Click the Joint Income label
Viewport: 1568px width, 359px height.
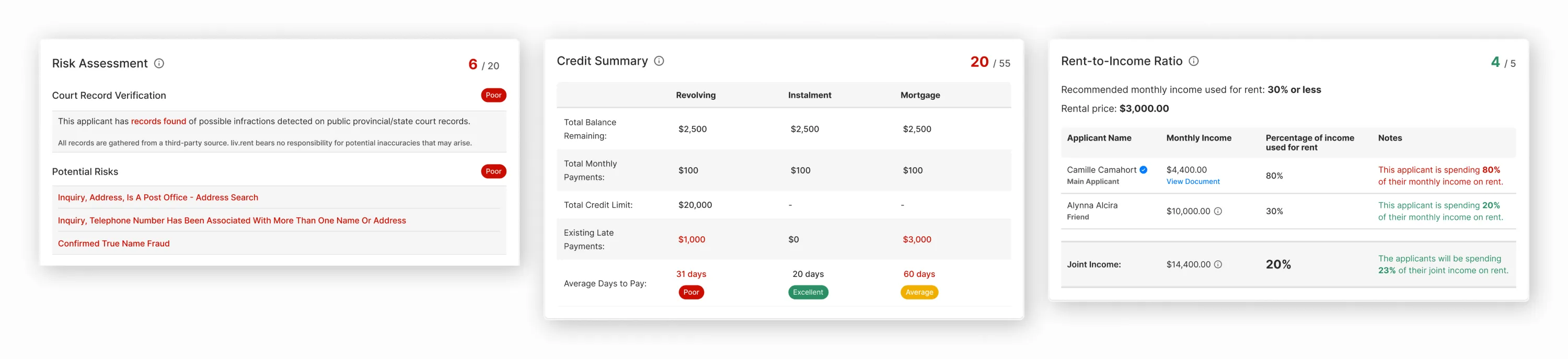[x=1093, y=264]
